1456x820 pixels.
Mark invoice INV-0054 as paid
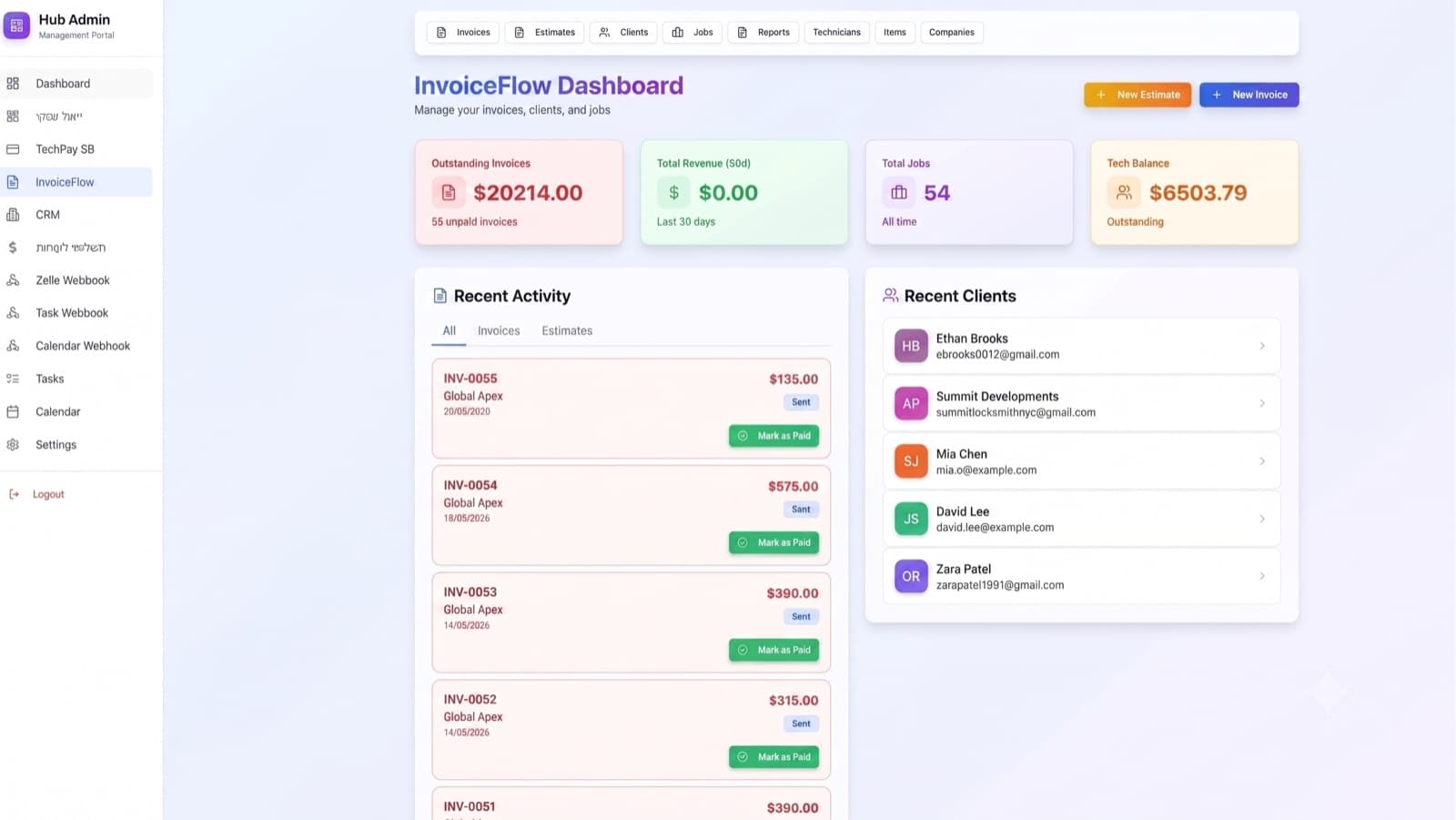[773, 542]
